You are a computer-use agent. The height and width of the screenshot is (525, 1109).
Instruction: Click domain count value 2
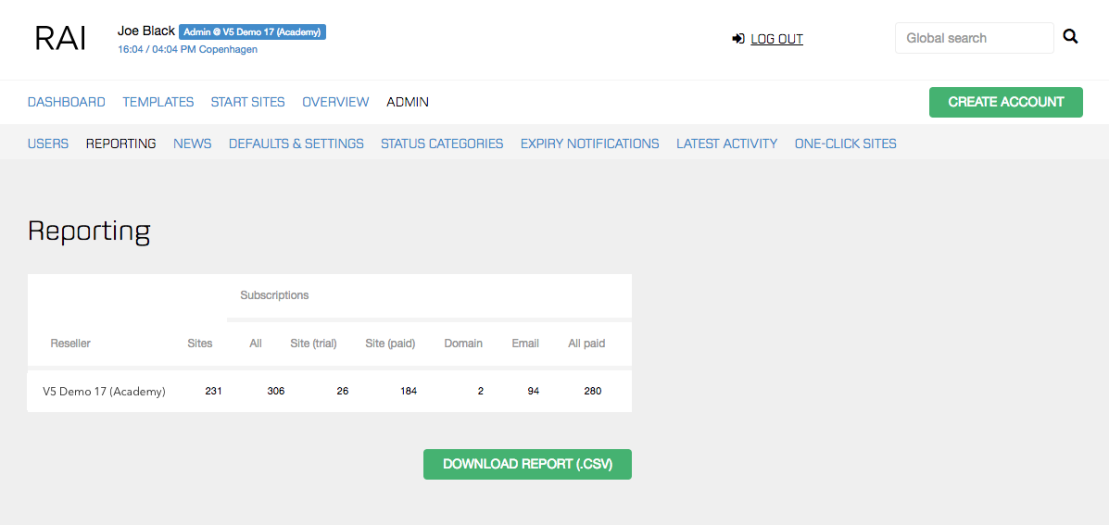pyautogui.click(x=480, y=391)
